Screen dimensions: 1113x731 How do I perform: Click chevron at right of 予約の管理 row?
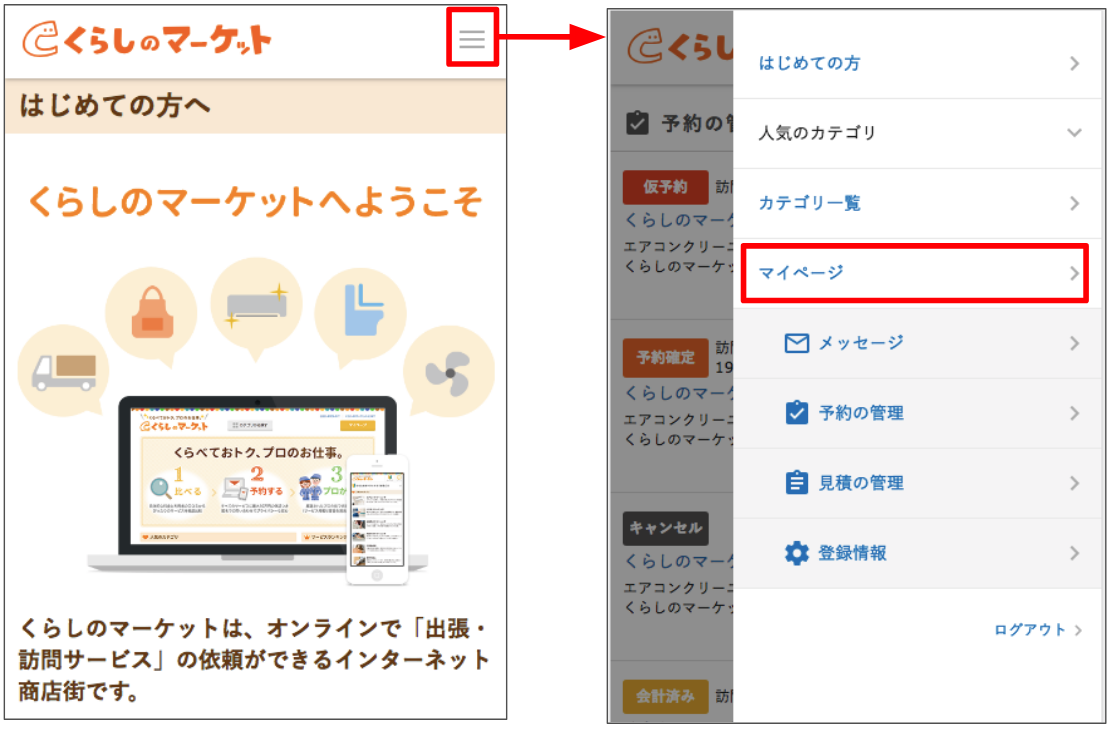1075,413
